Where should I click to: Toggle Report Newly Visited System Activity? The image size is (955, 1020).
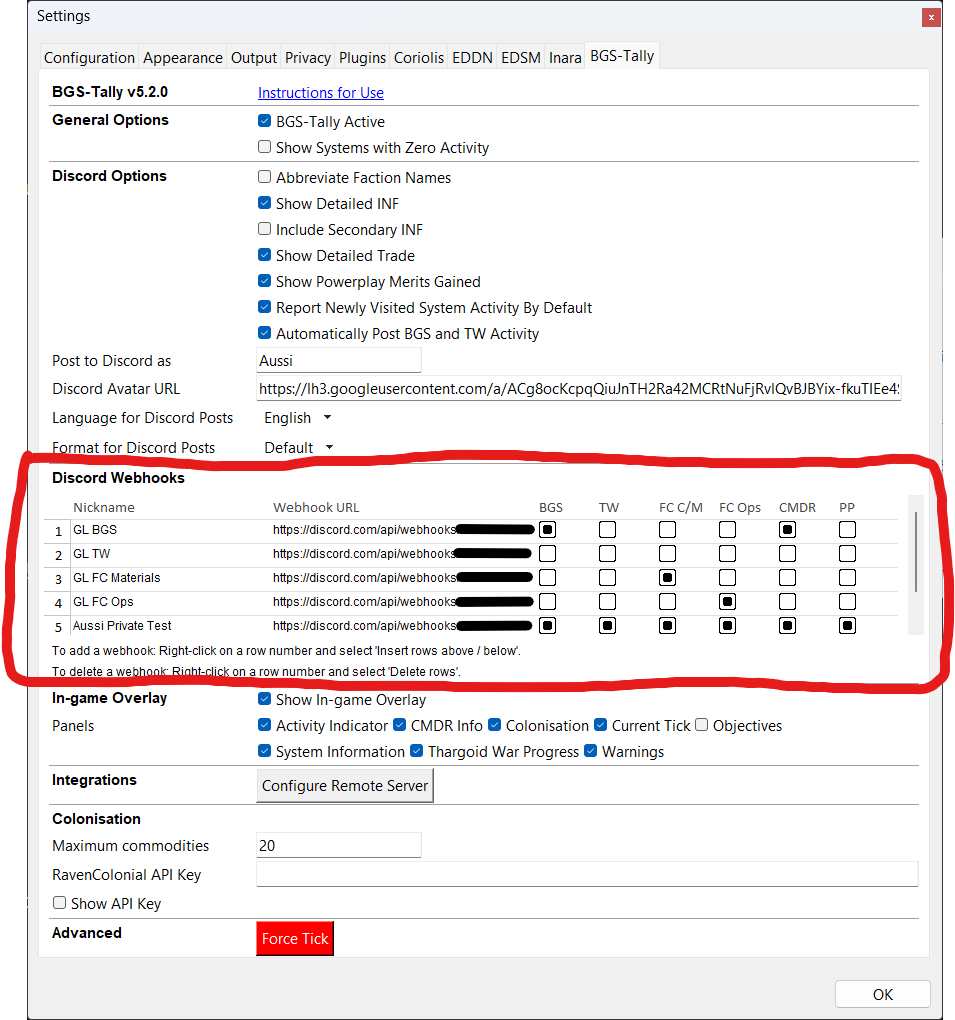(x=264, y=307)
